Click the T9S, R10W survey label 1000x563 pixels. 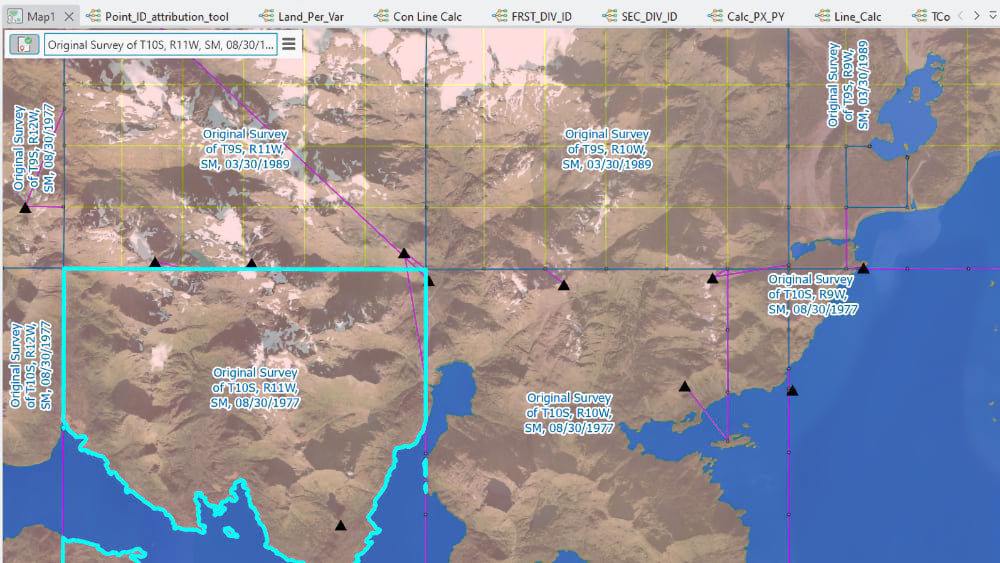click(607, 149)
